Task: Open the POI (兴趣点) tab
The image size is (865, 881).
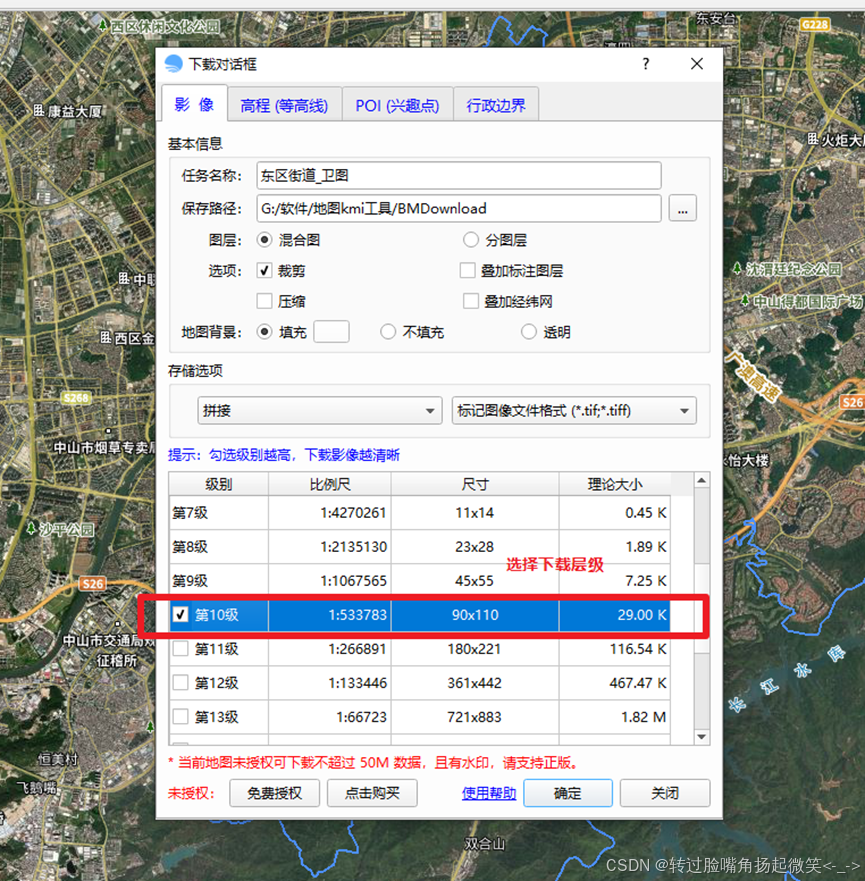Action: pos(397,105)
